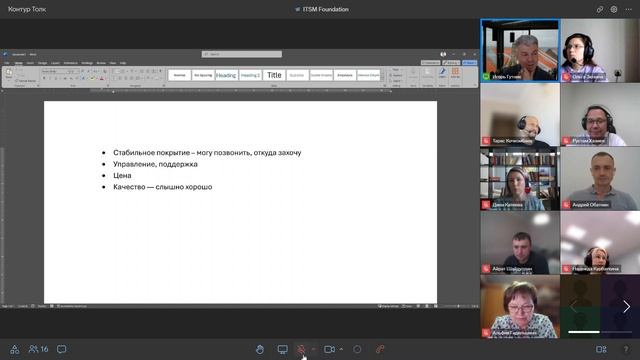Switch to Word References tab

71,63
